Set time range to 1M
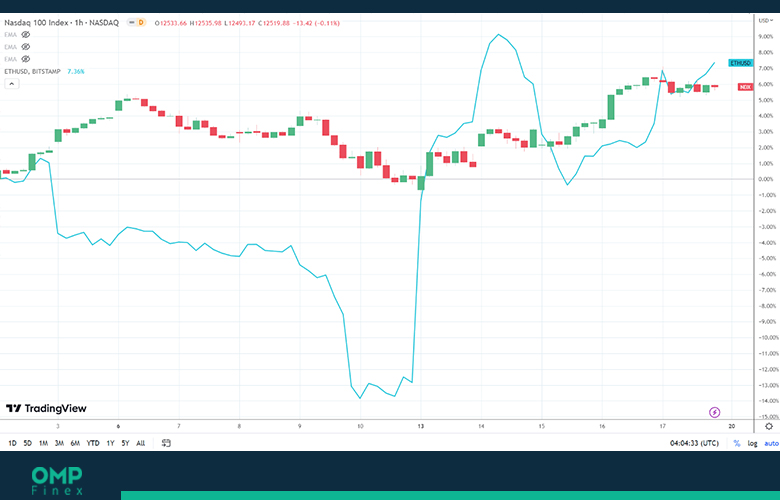 (43, 443)
